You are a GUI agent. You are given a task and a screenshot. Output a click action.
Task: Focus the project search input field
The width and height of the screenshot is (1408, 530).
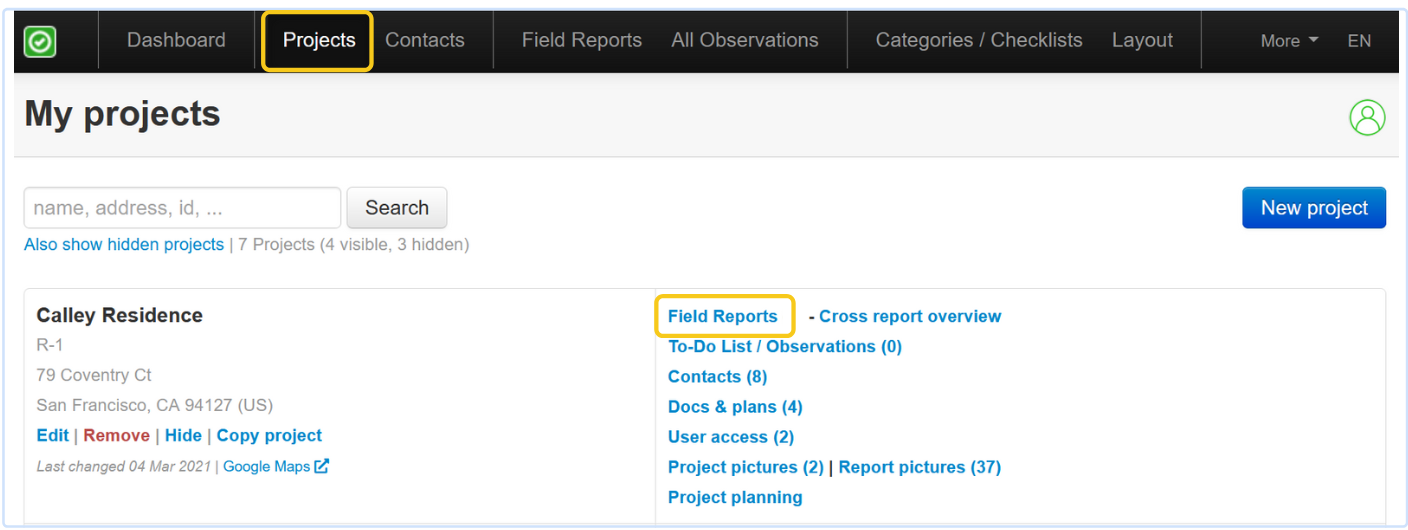[182, 208]
